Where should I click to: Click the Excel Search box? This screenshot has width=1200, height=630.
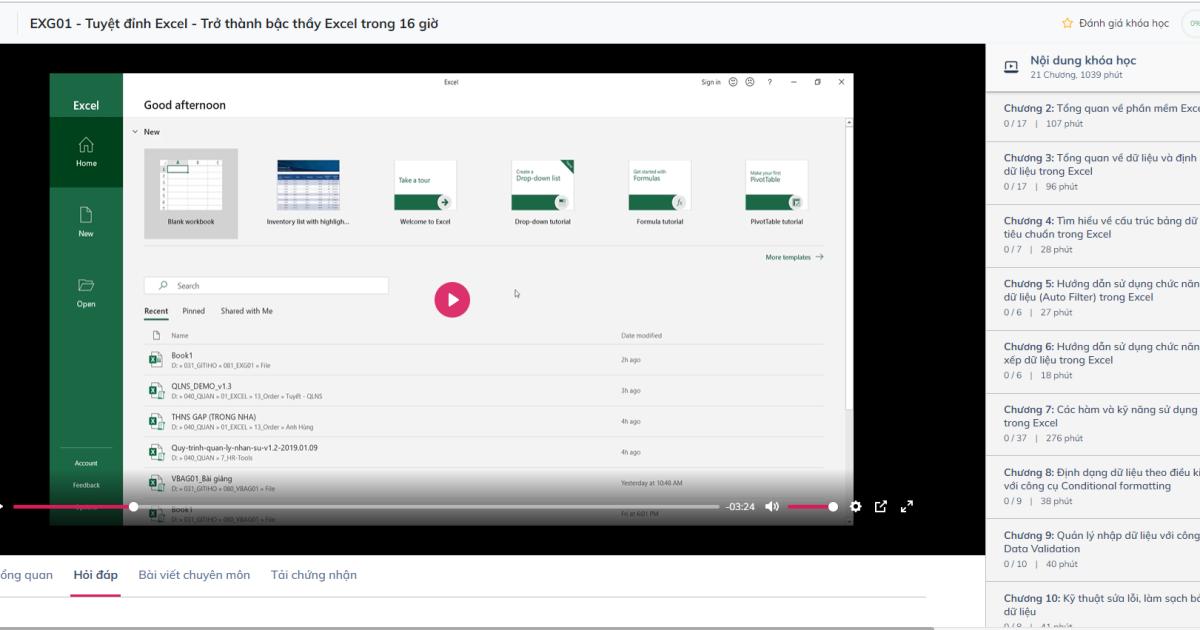click(266, 286)
